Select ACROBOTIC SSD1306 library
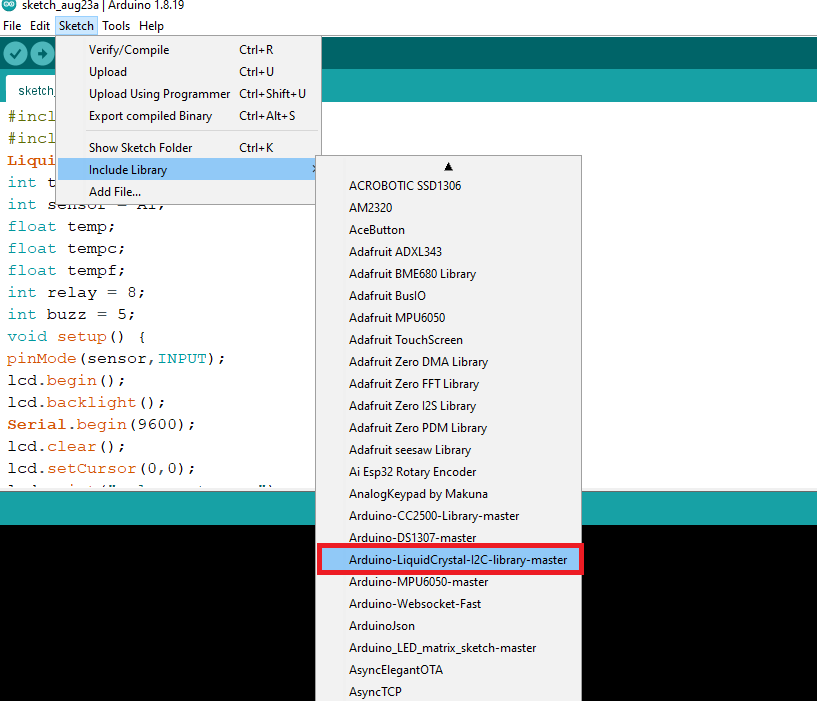Viewport: 817px width, 701px height. [449, 186]
